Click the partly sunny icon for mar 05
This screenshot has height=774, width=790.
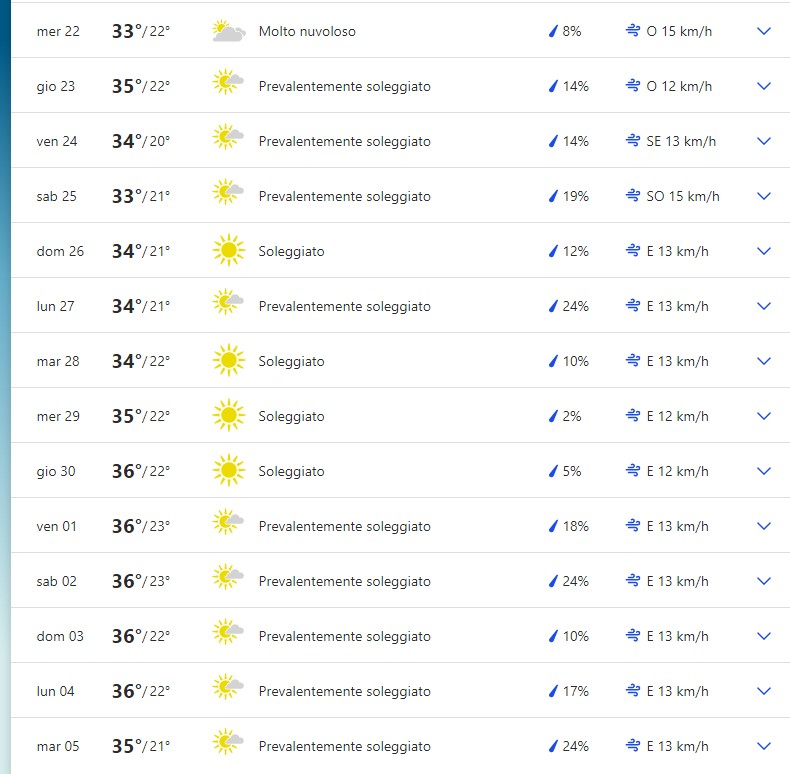[229, 746]
